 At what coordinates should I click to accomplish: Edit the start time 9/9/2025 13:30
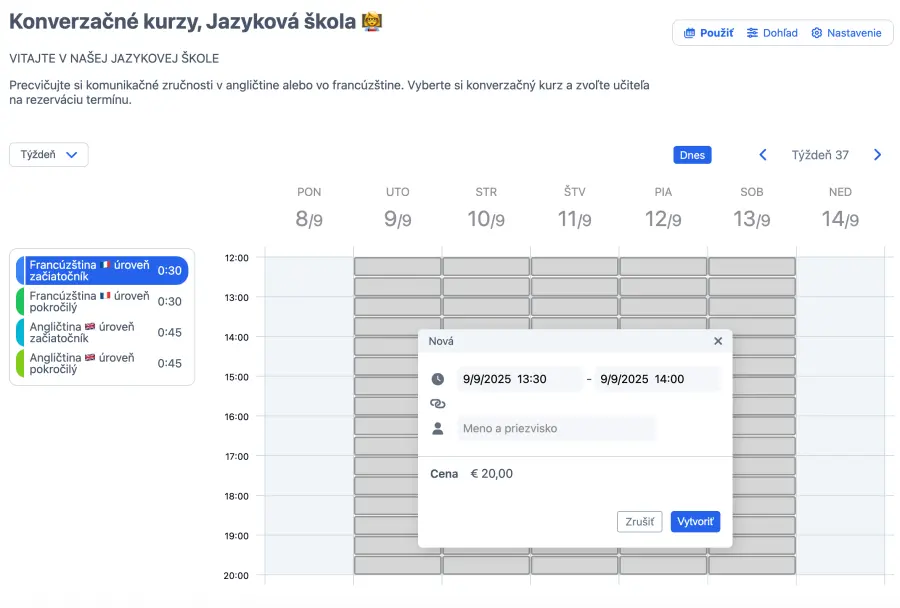[518, 379]
